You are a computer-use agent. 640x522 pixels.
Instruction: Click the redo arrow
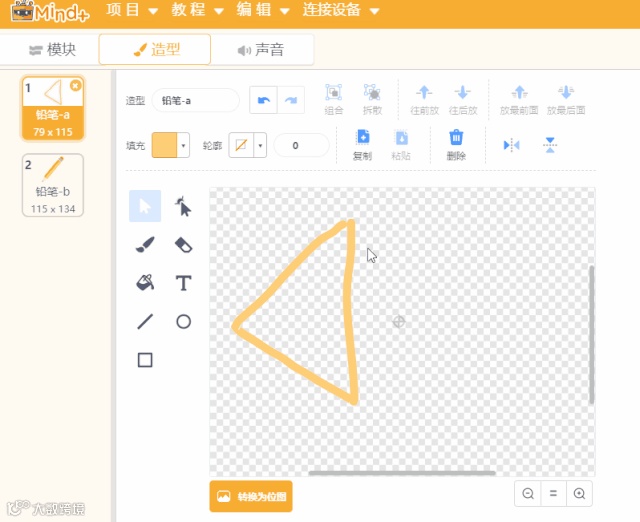point(291,100)
